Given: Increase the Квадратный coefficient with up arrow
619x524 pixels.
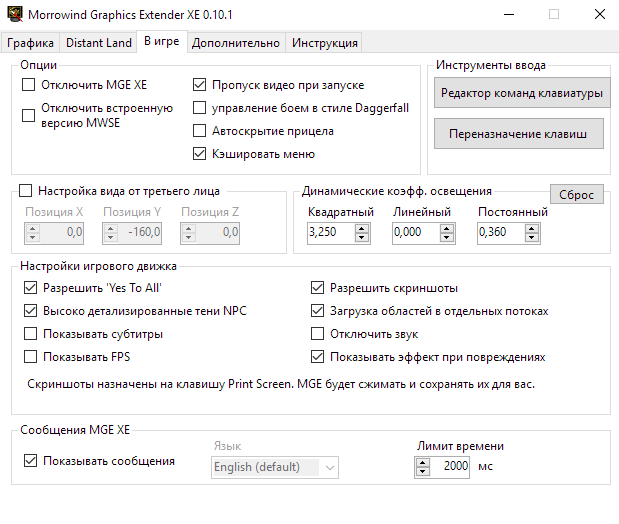Looking at the screenshot, I should pyautogui.click(x=362, y=228).
